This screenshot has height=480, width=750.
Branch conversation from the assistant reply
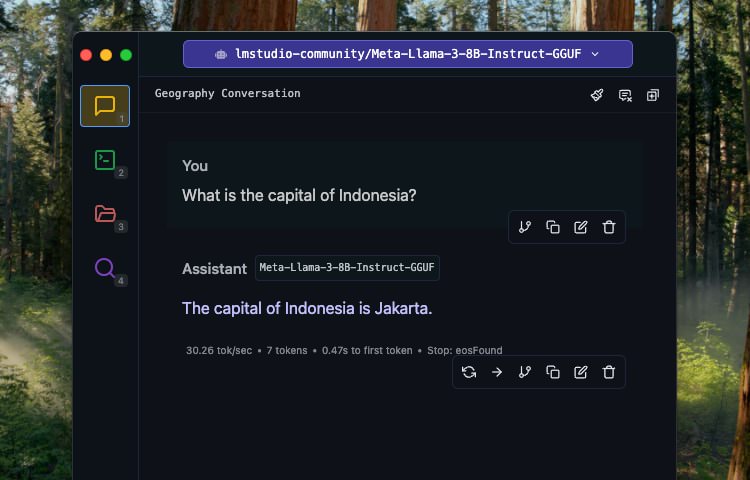525,372
